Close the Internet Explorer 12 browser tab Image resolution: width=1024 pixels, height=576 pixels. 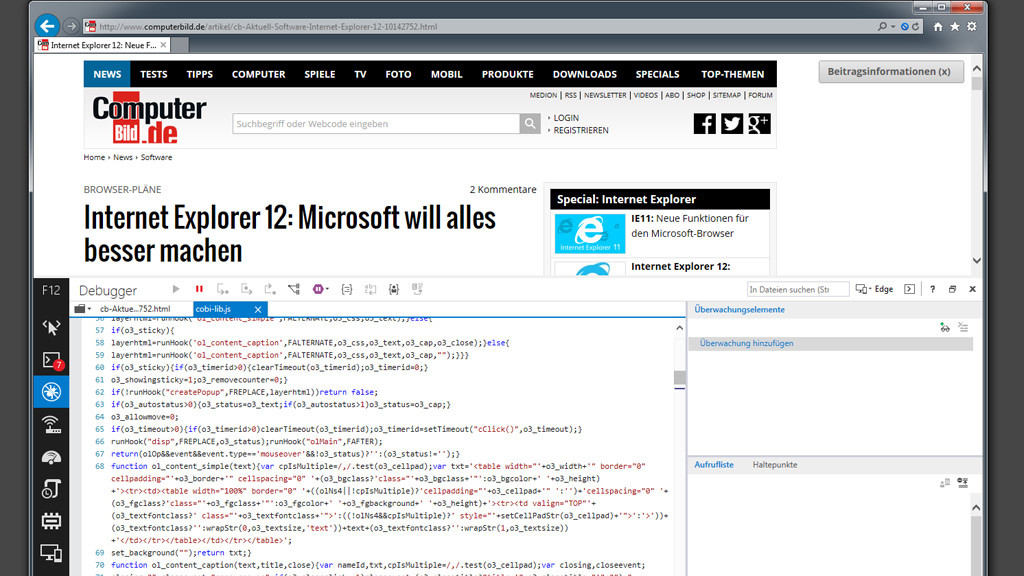(x=163, y=45)
